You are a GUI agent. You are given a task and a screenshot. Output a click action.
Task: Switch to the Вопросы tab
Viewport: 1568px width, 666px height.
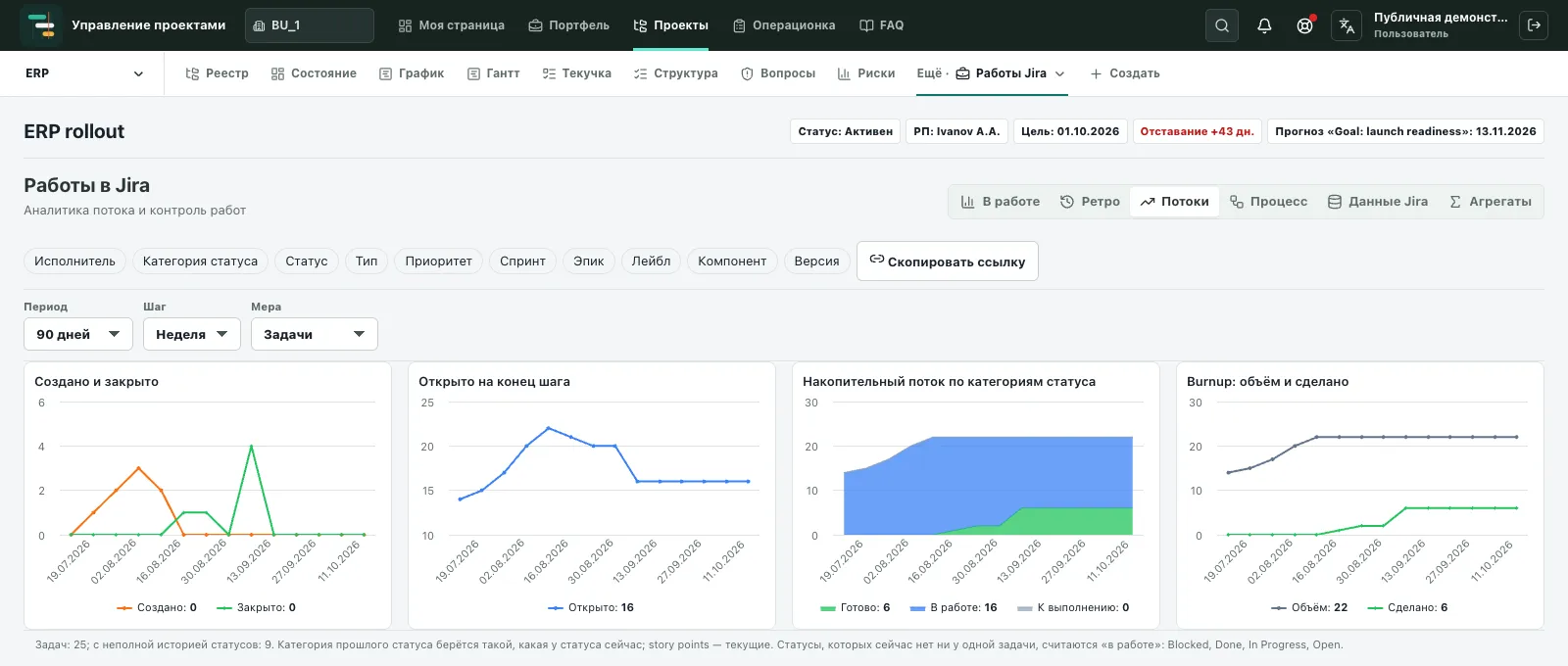tap(778, 73)
